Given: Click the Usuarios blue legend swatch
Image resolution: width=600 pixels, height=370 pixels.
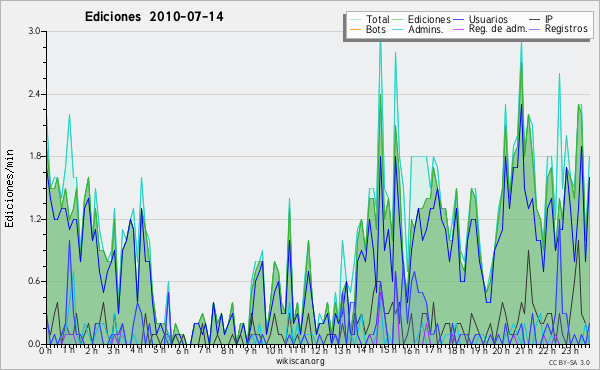Looking at the screenshot, I should point(459,20).
